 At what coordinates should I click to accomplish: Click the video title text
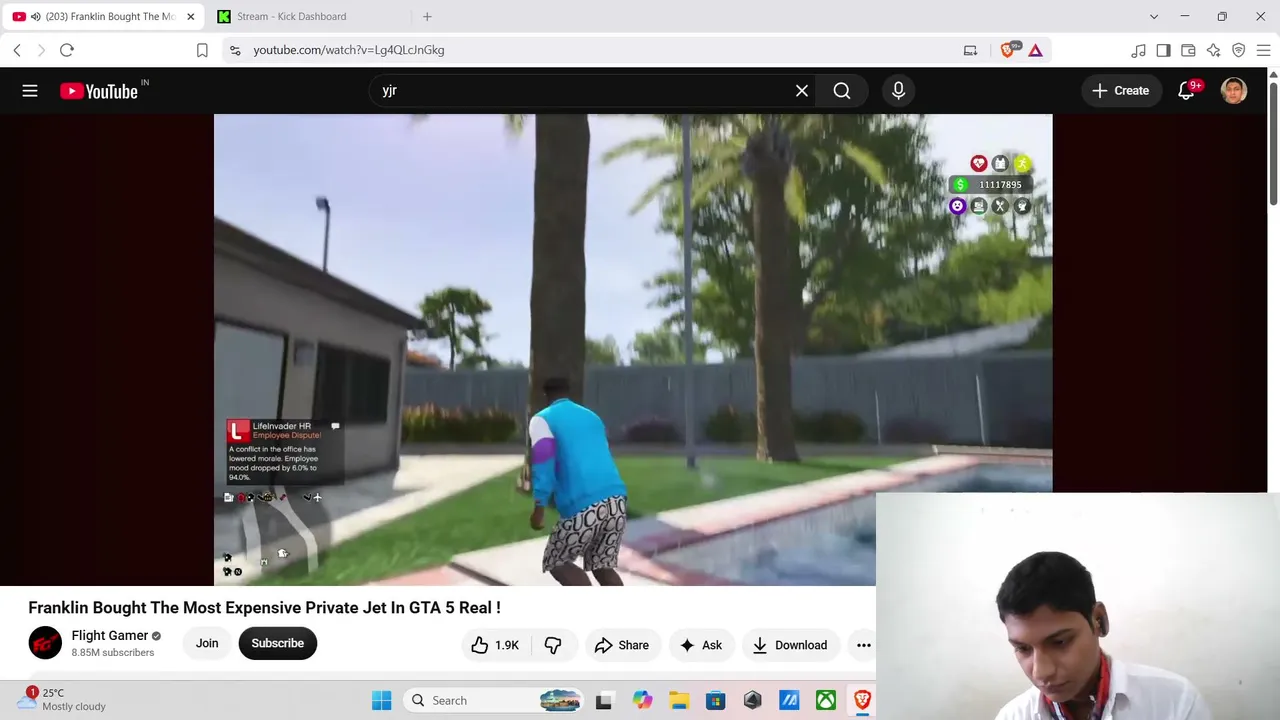pyautogui.click(x=264, y=608)
